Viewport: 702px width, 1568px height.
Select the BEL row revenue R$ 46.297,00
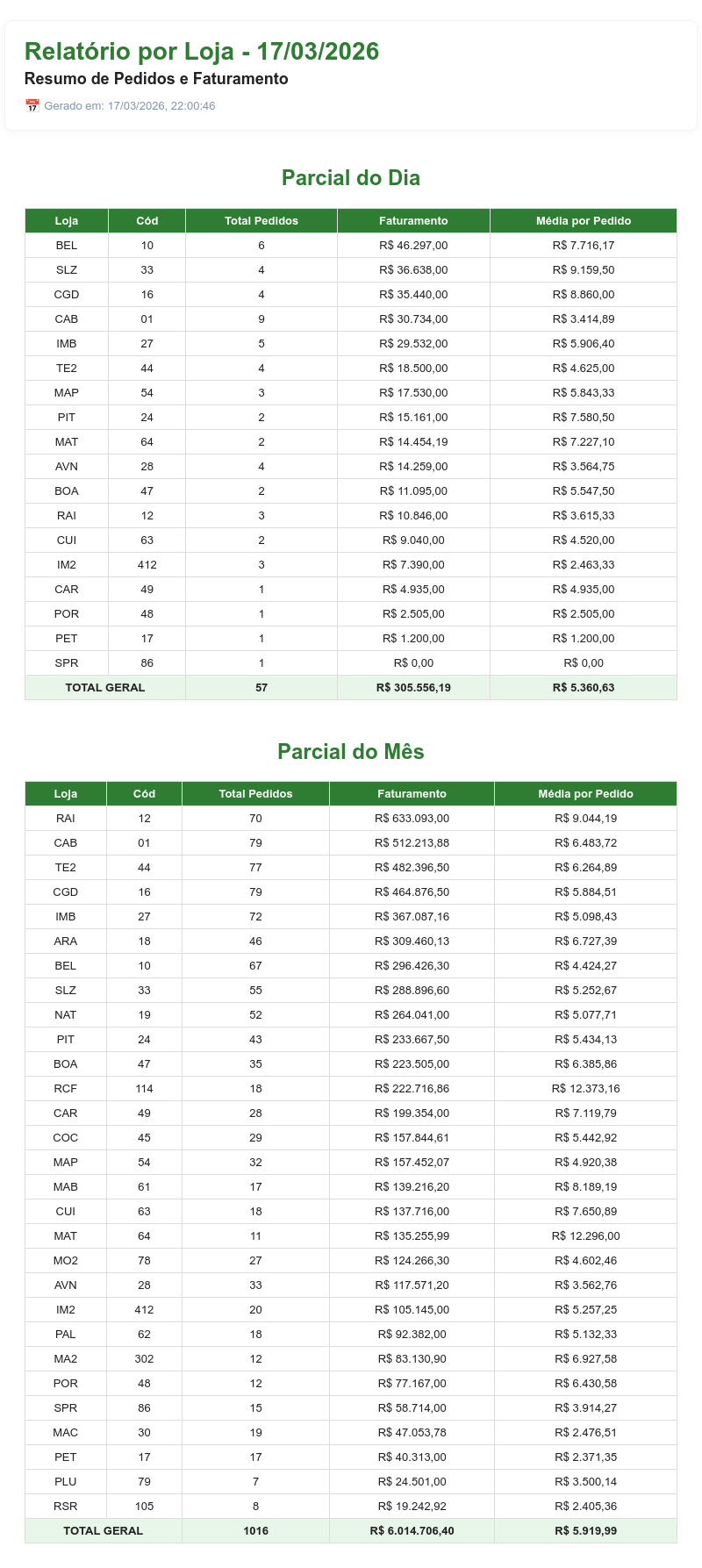(x=413, y=246)
